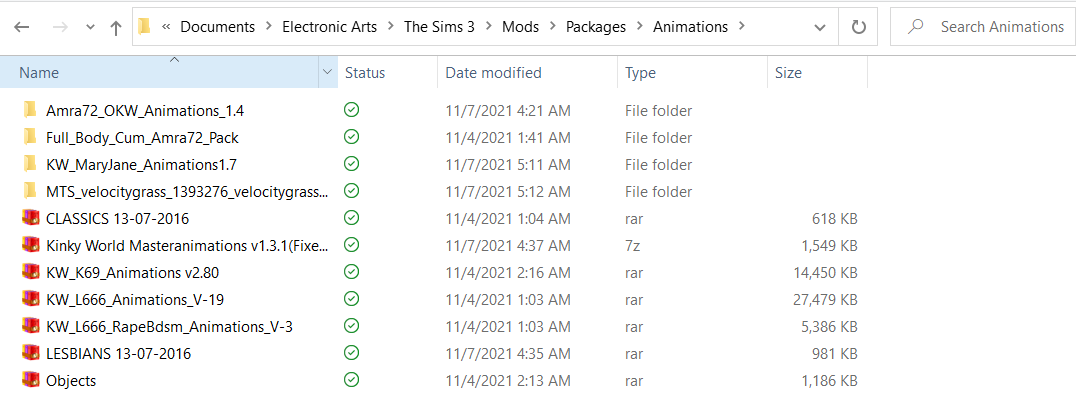The width and height of the screenshot is (1076, 412).
Task: Select the Amra72_OKW_Animations_1.4 folder icon
Action: coord(29,110)
